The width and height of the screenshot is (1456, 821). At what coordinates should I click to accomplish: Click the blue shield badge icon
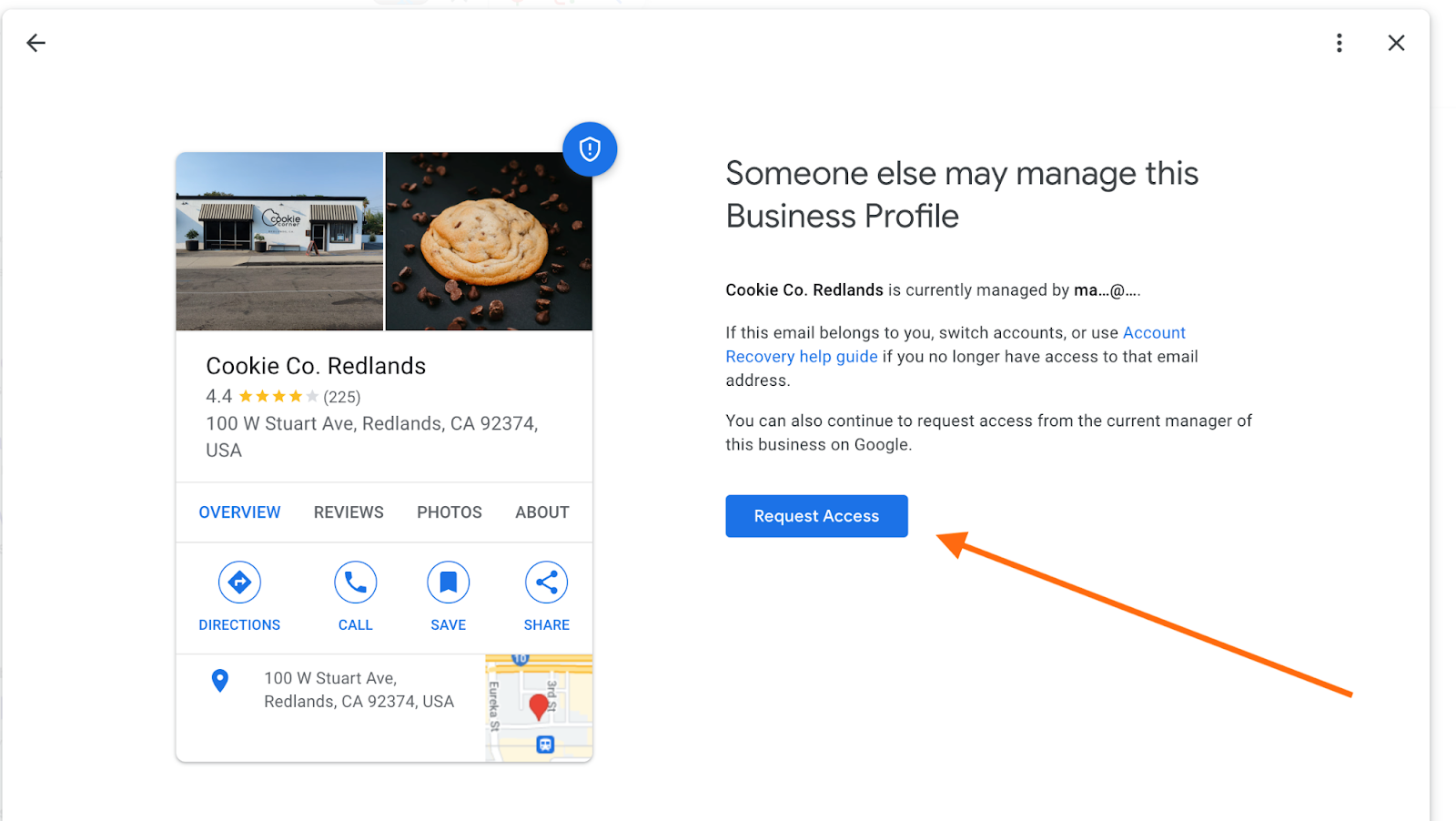point(590,149)
